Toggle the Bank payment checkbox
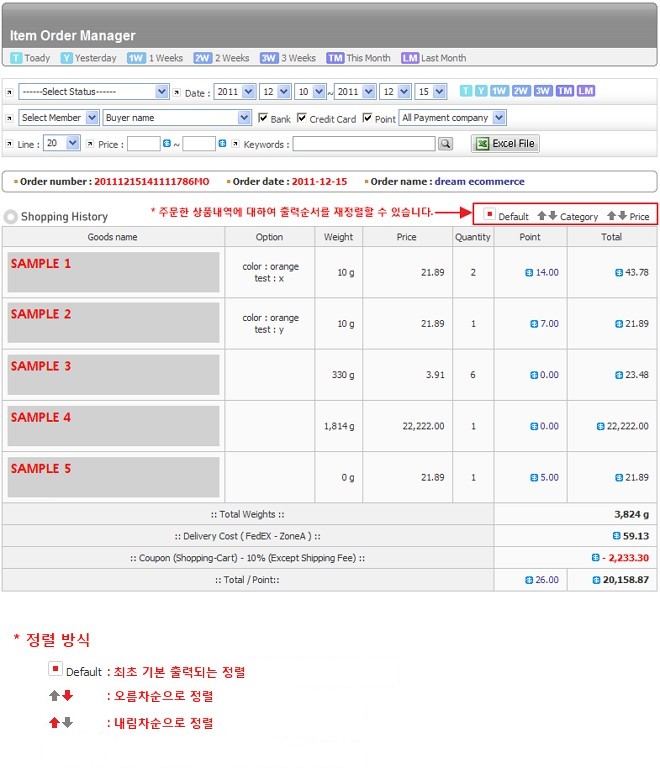The height and width of the screenshot is (771, 660). tap(263, 118)
